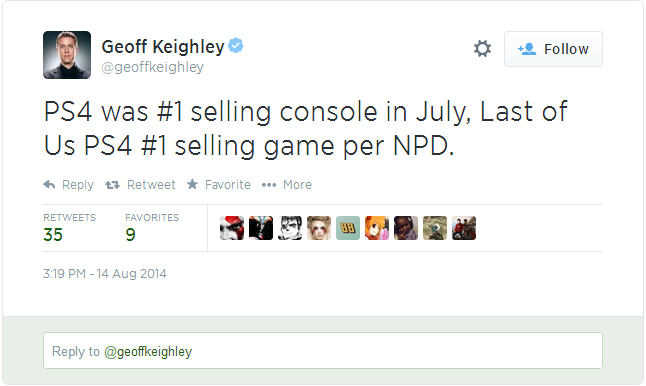Open the @geoffkeighley handle link

(x=152, y=67)
